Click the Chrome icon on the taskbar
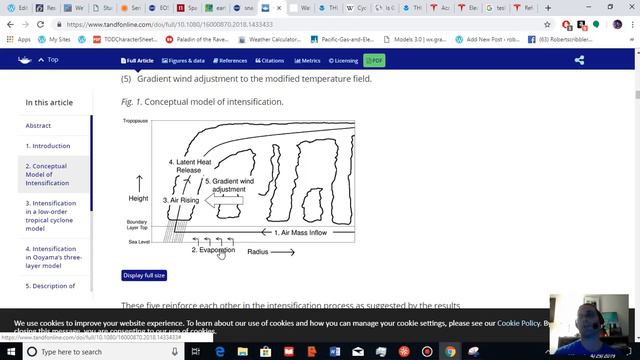 (450, 351)
